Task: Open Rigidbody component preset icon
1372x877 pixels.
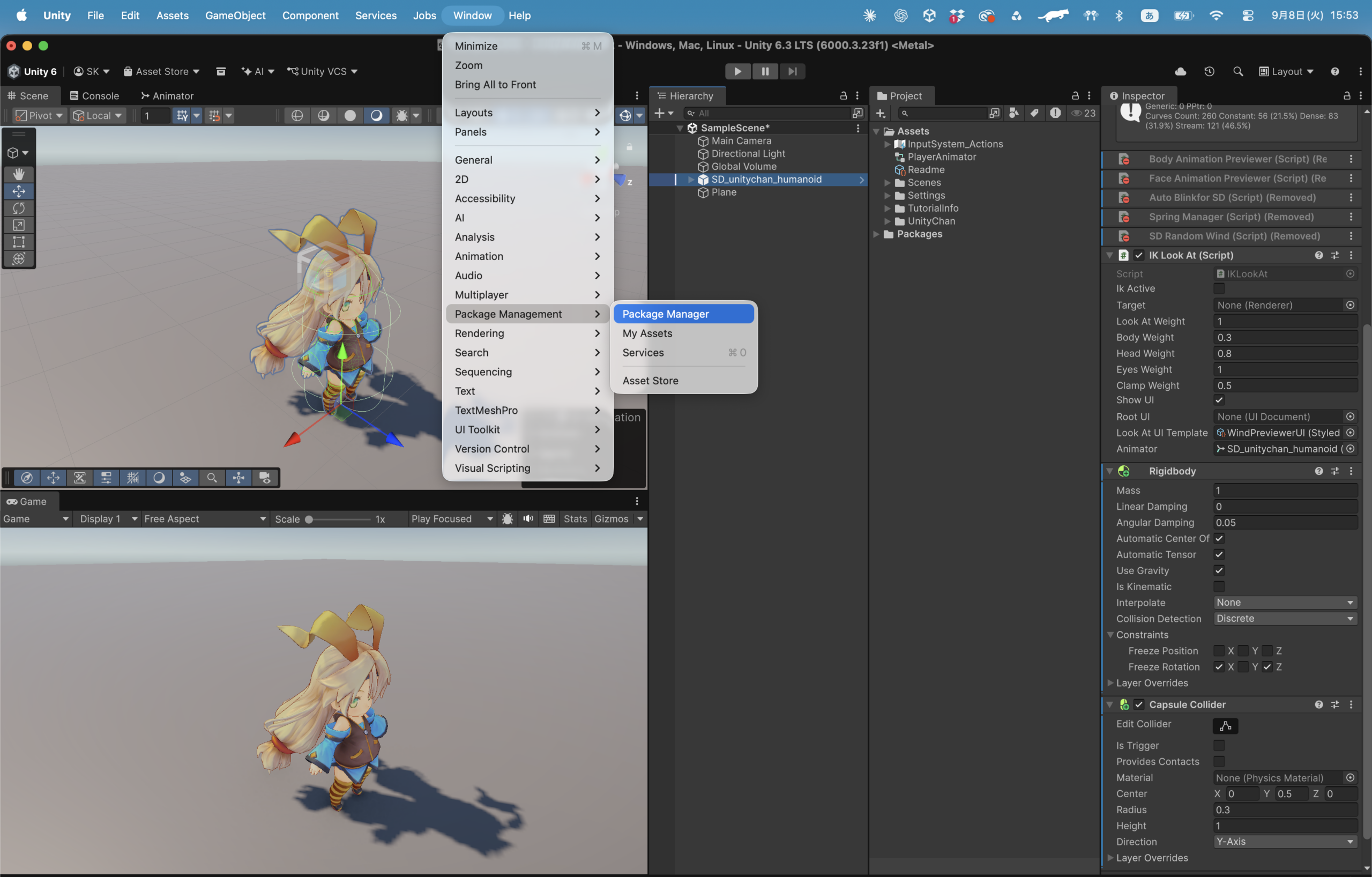Action: point(1335,471)
